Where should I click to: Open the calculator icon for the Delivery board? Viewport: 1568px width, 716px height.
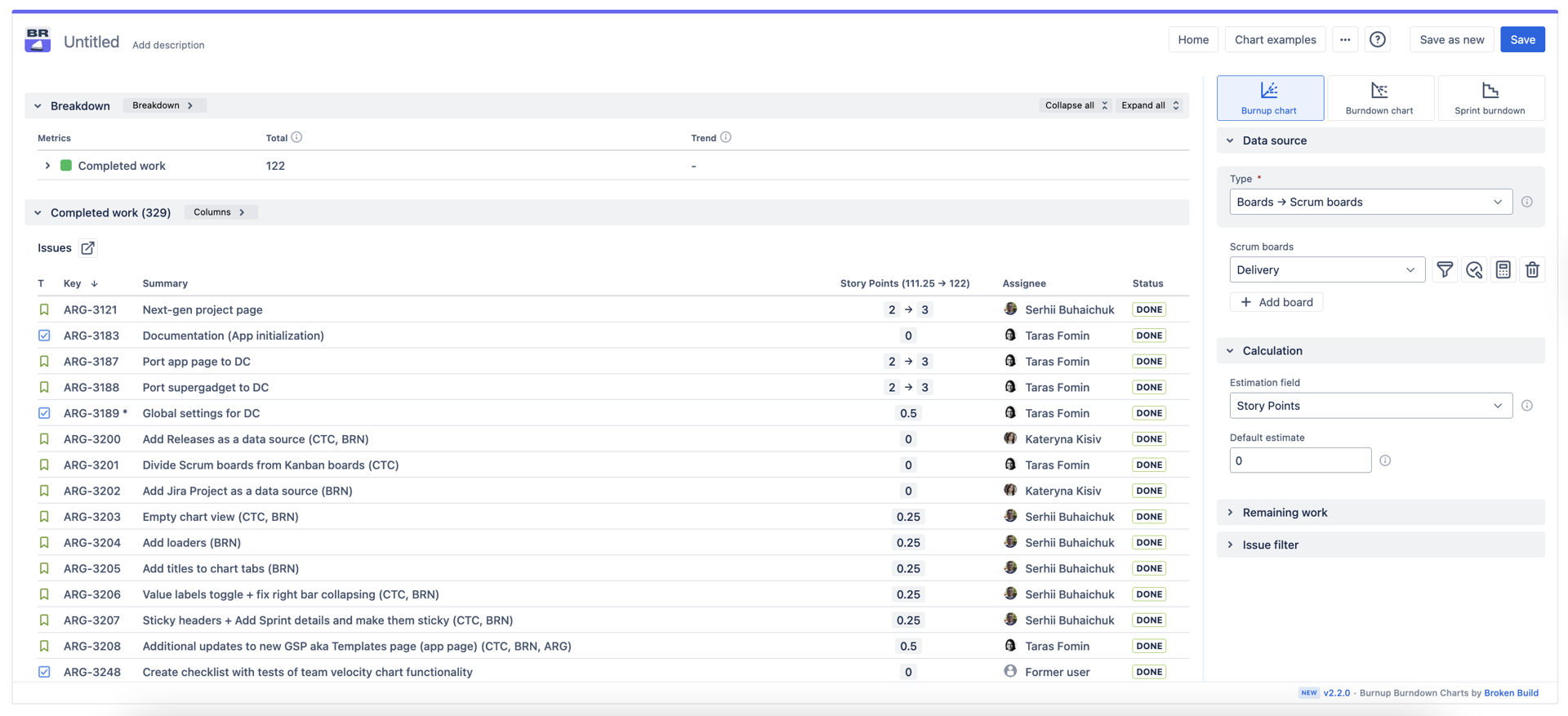tap(1503, 269)
